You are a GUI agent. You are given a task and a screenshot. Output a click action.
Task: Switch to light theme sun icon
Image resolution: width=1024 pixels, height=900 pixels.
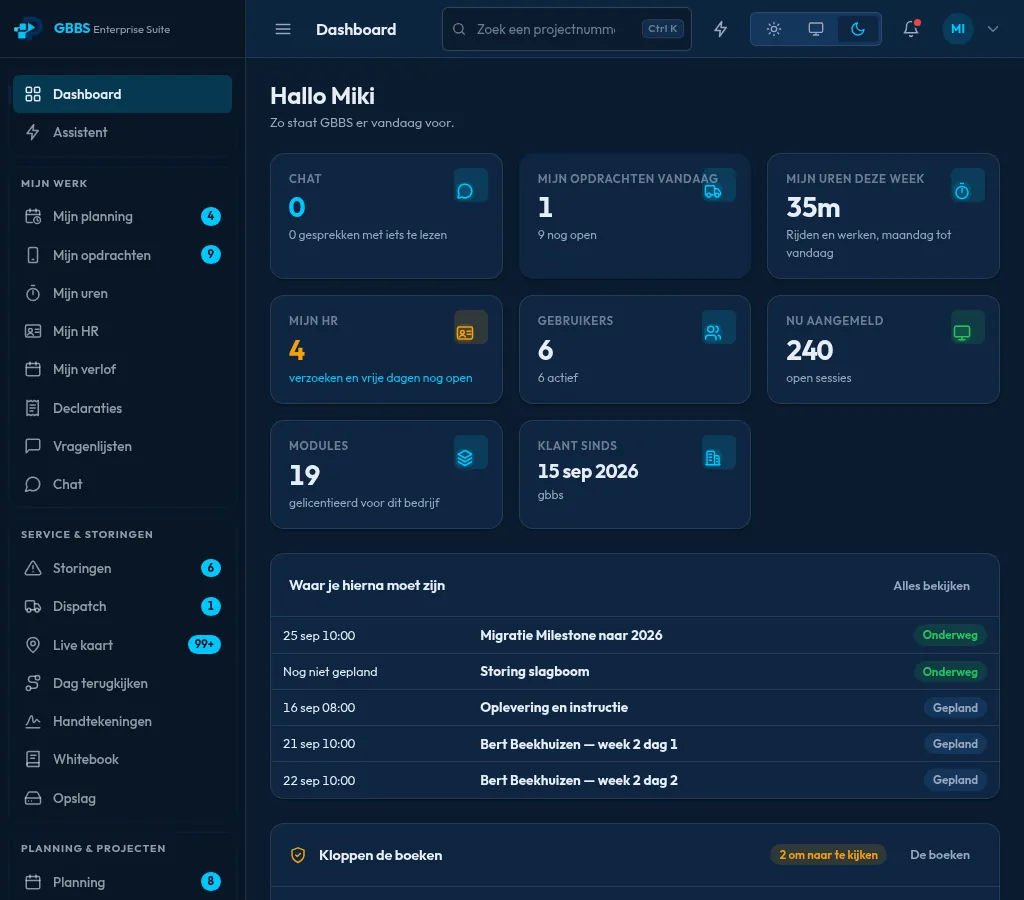(773, 29)
